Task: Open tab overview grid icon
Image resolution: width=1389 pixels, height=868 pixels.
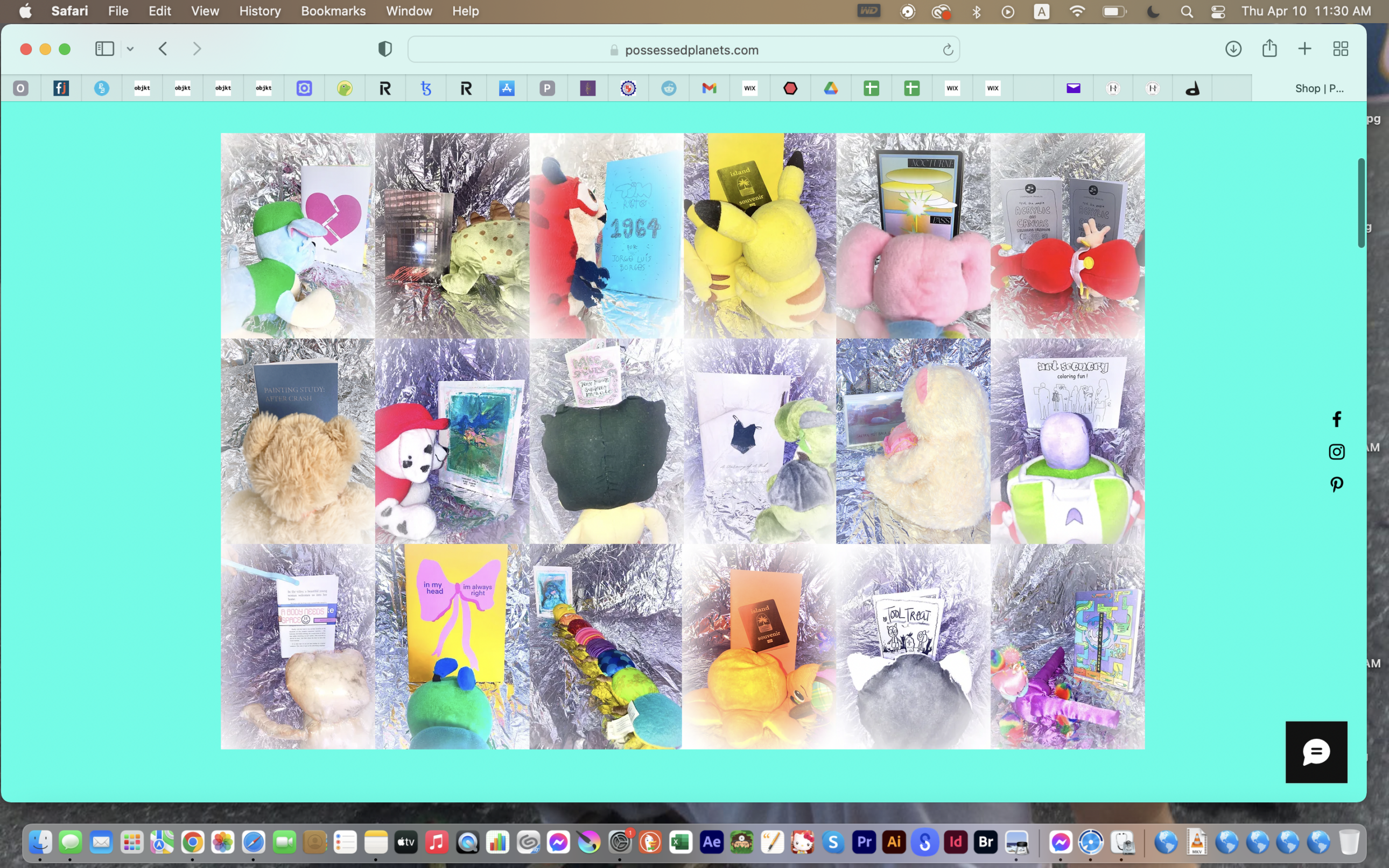Action: coord(1340,49)
